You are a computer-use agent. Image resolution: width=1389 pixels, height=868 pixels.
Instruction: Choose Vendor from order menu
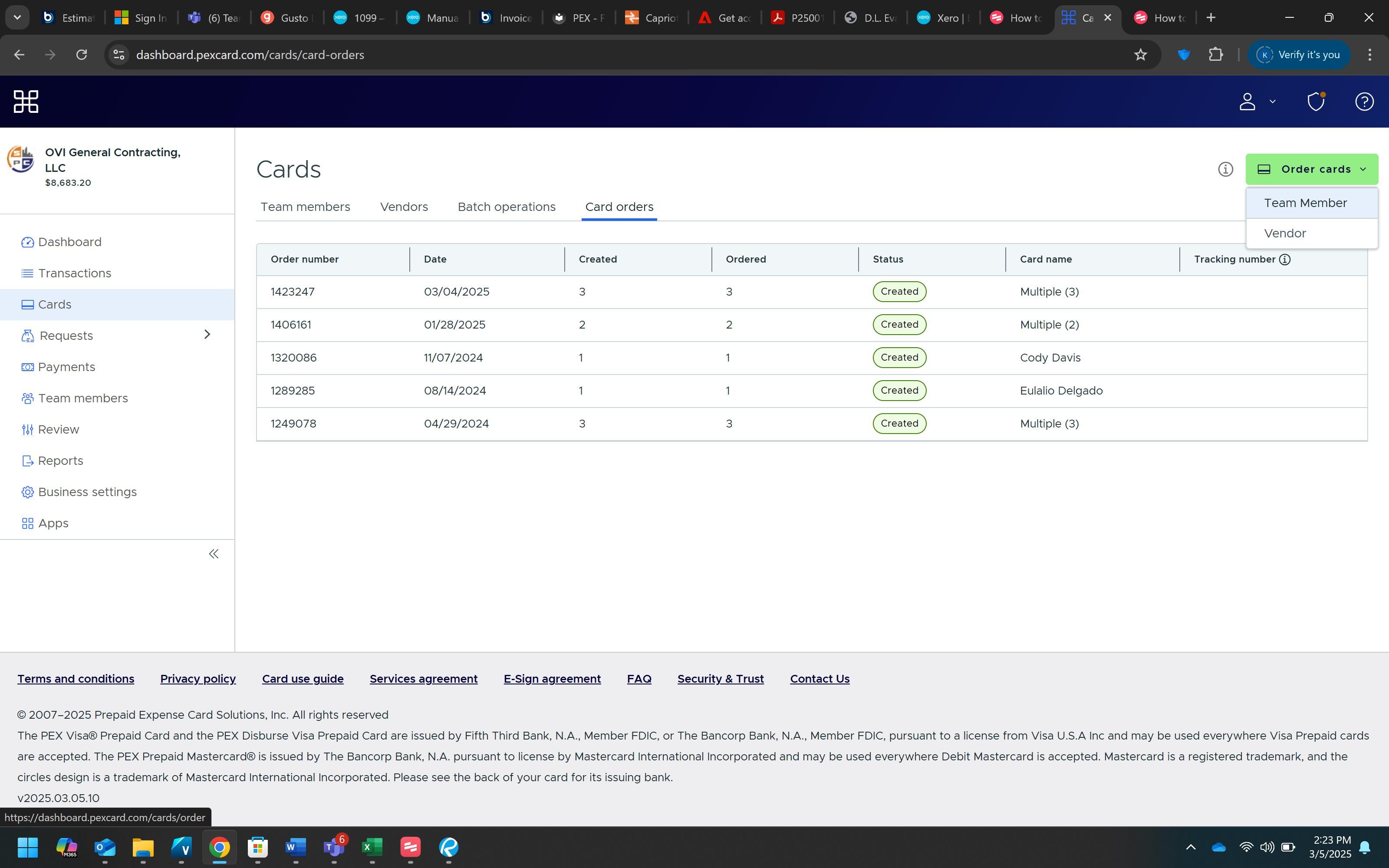(x=1284, y=233)
